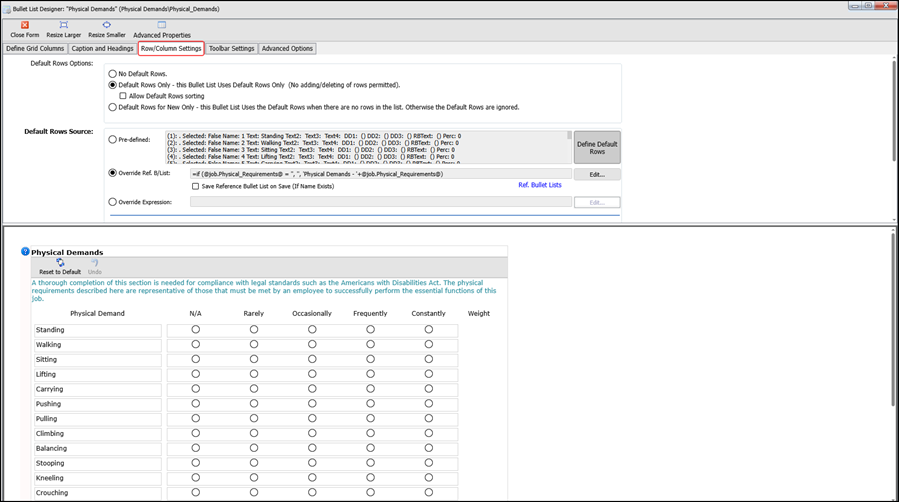Select Constantly for Standing
The image size is (899, 503).
(429, 330)
